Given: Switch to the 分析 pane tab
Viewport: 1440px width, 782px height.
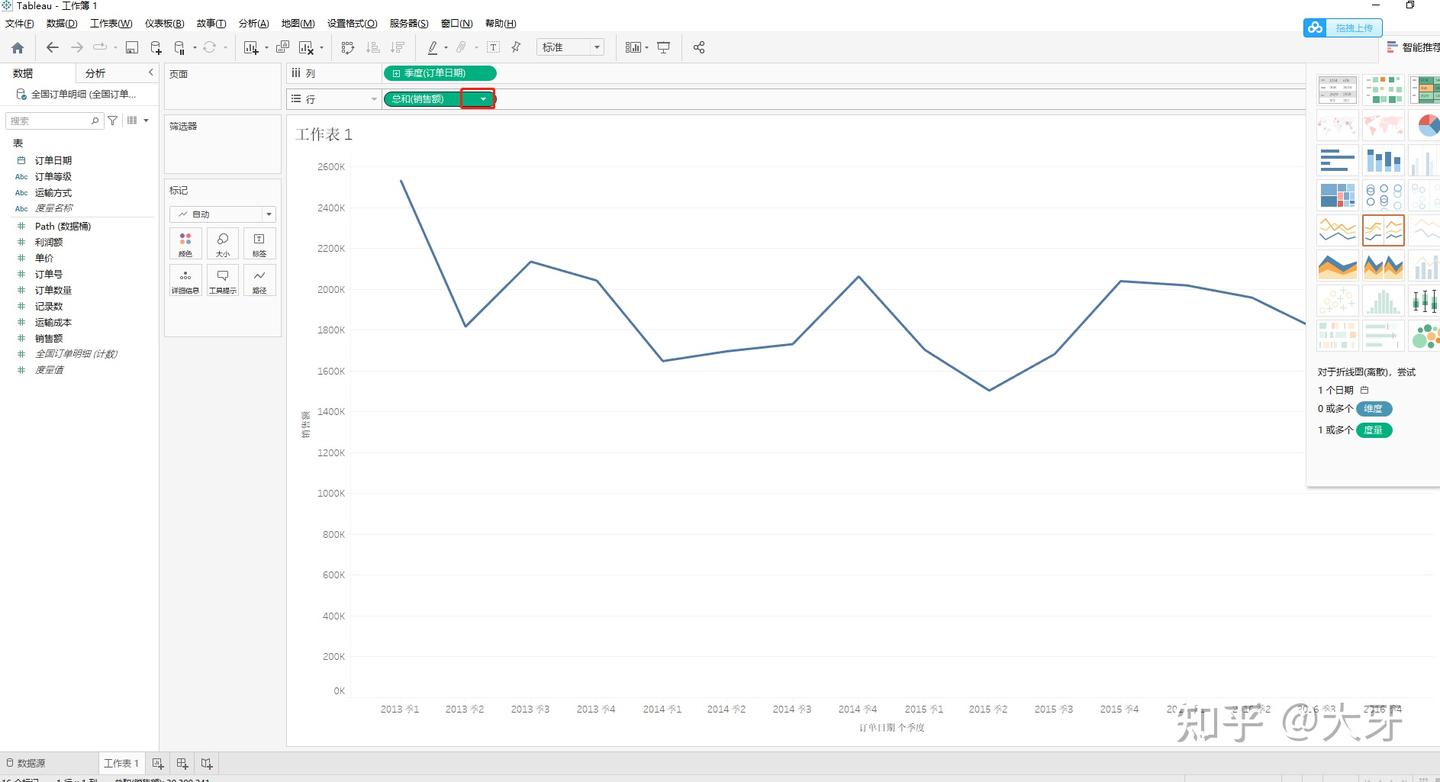Looking at the screenshot, I should [x=95, y=73].
